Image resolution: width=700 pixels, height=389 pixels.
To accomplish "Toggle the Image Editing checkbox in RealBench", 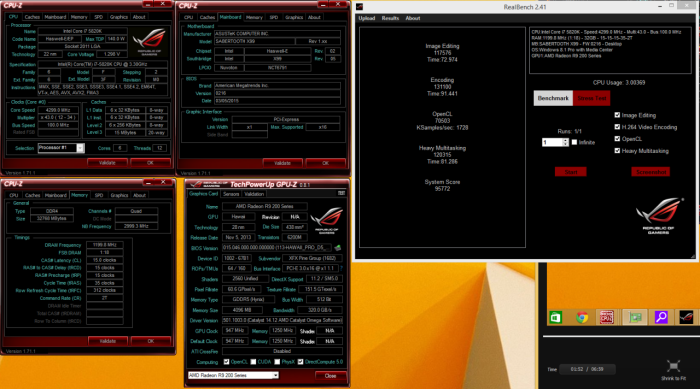I will [x=617, y=115].
